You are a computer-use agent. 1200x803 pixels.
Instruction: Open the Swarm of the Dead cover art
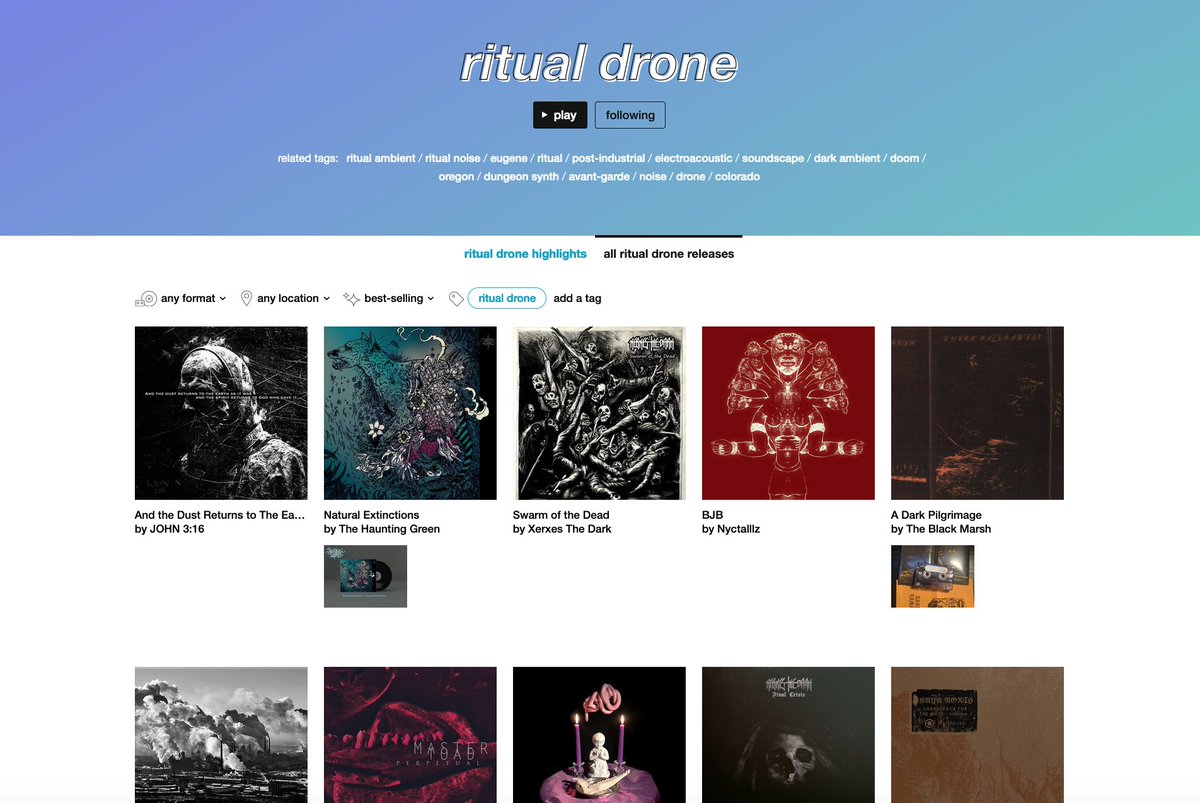tap(599, 413)
